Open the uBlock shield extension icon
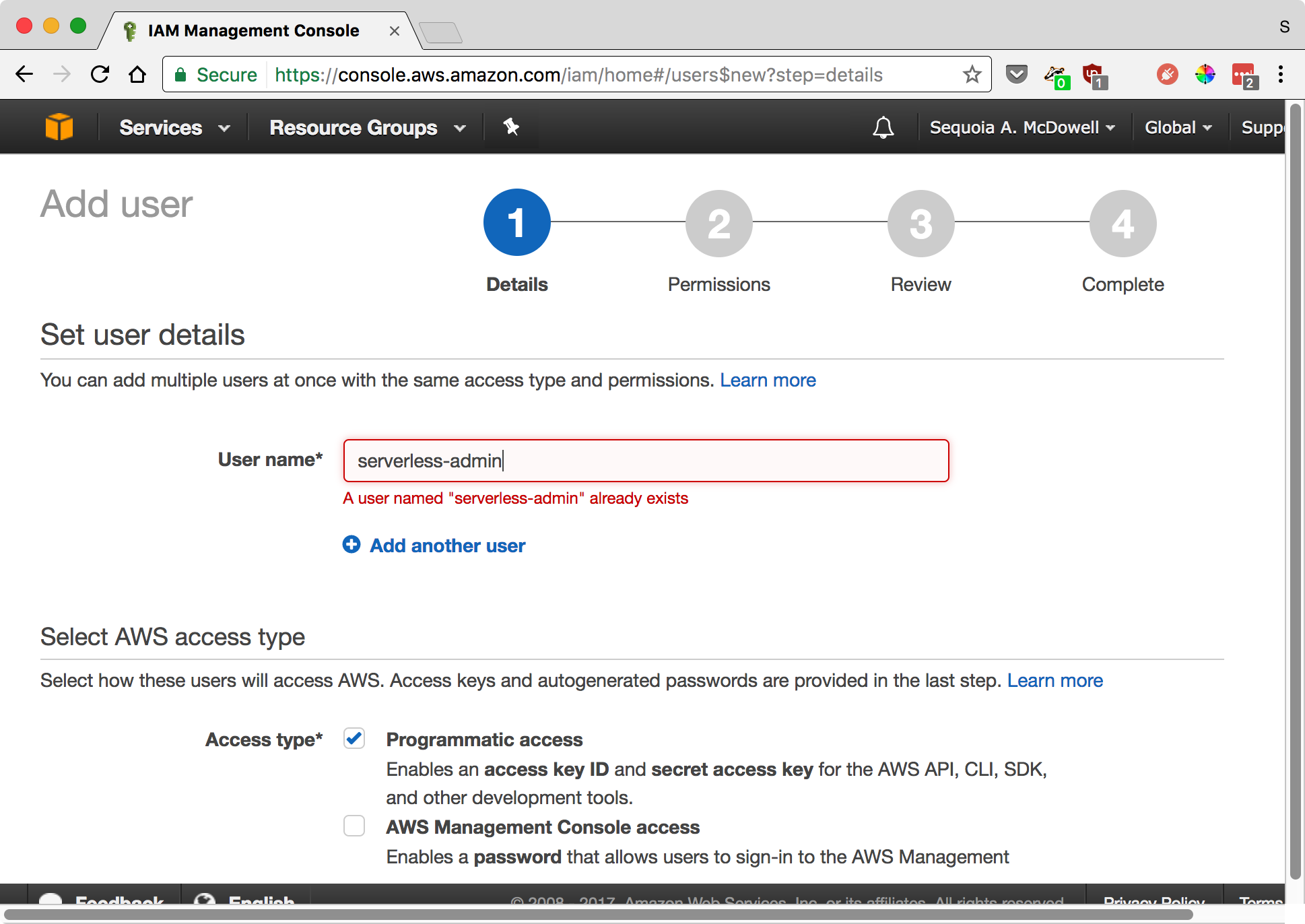Screen dimensions: 1305x924 tap(1094, 76)
